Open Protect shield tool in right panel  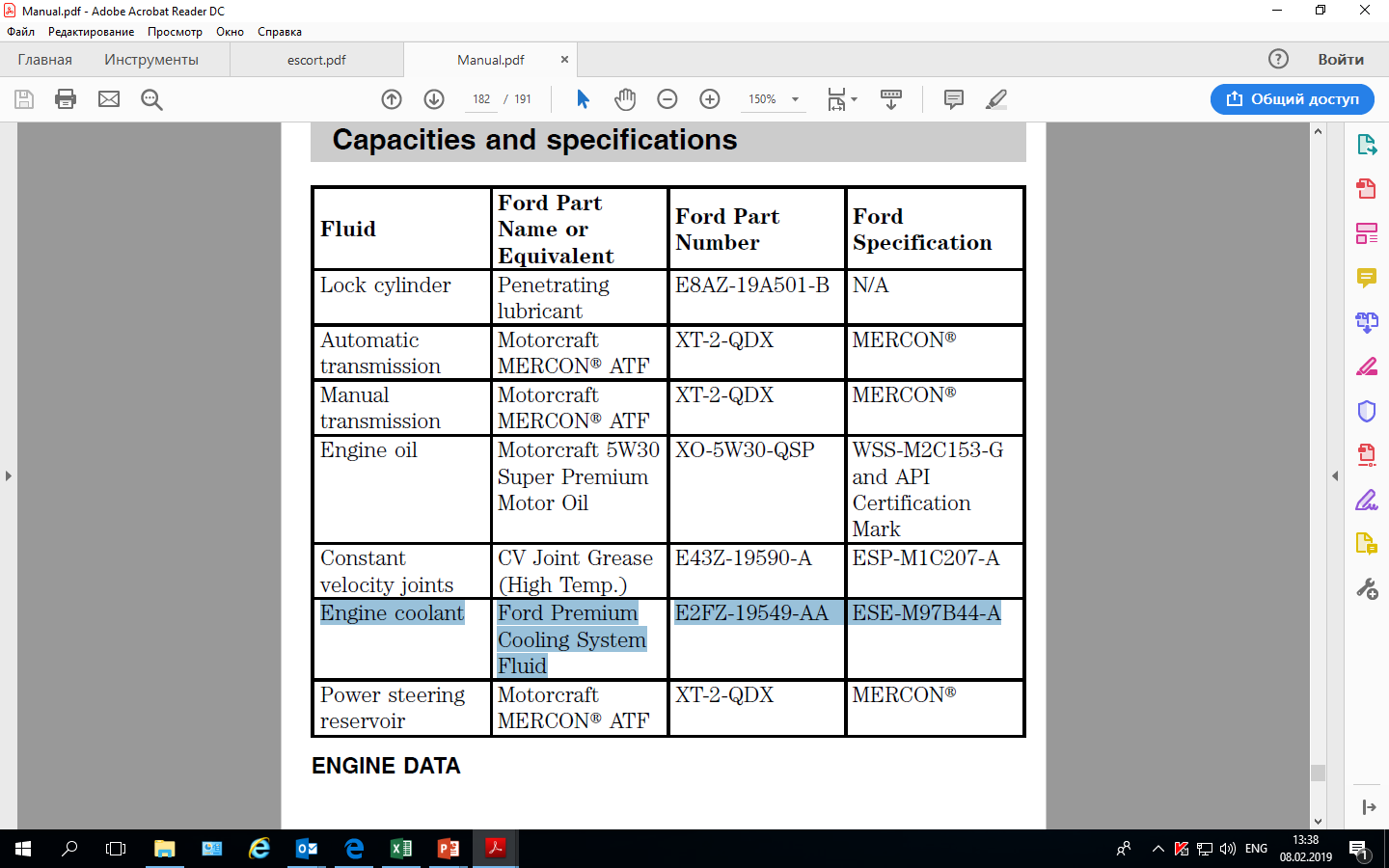(x=1367, y=411)
